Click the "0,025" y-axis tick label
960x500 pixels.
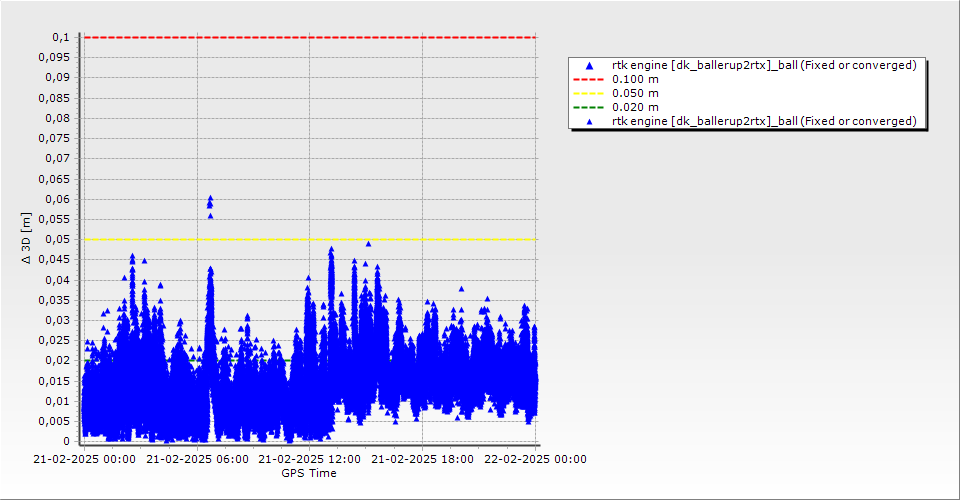pyautogui.click(x=54, y=340)
